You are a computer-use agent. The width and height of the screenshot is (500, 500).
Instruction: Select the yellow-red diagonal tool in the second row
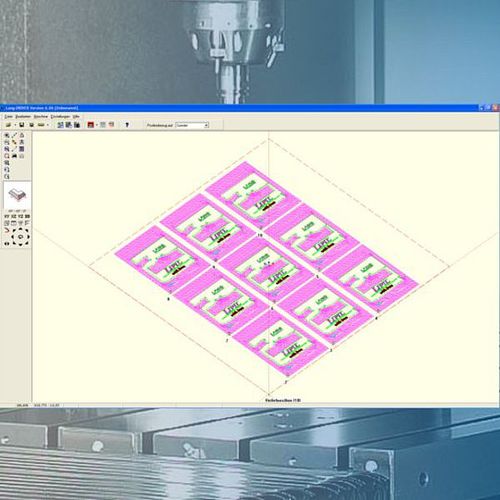coord(14,142)
